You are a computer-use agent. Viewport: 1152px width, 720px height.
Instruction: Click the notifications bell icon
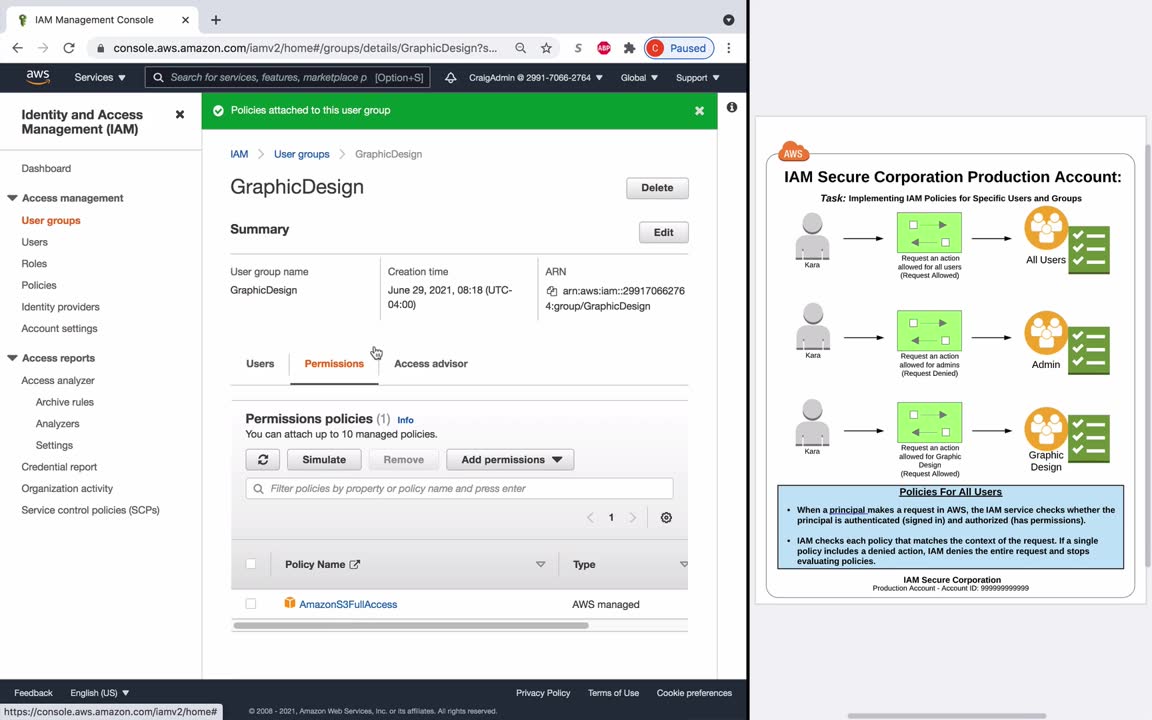[x=450, y=77]
